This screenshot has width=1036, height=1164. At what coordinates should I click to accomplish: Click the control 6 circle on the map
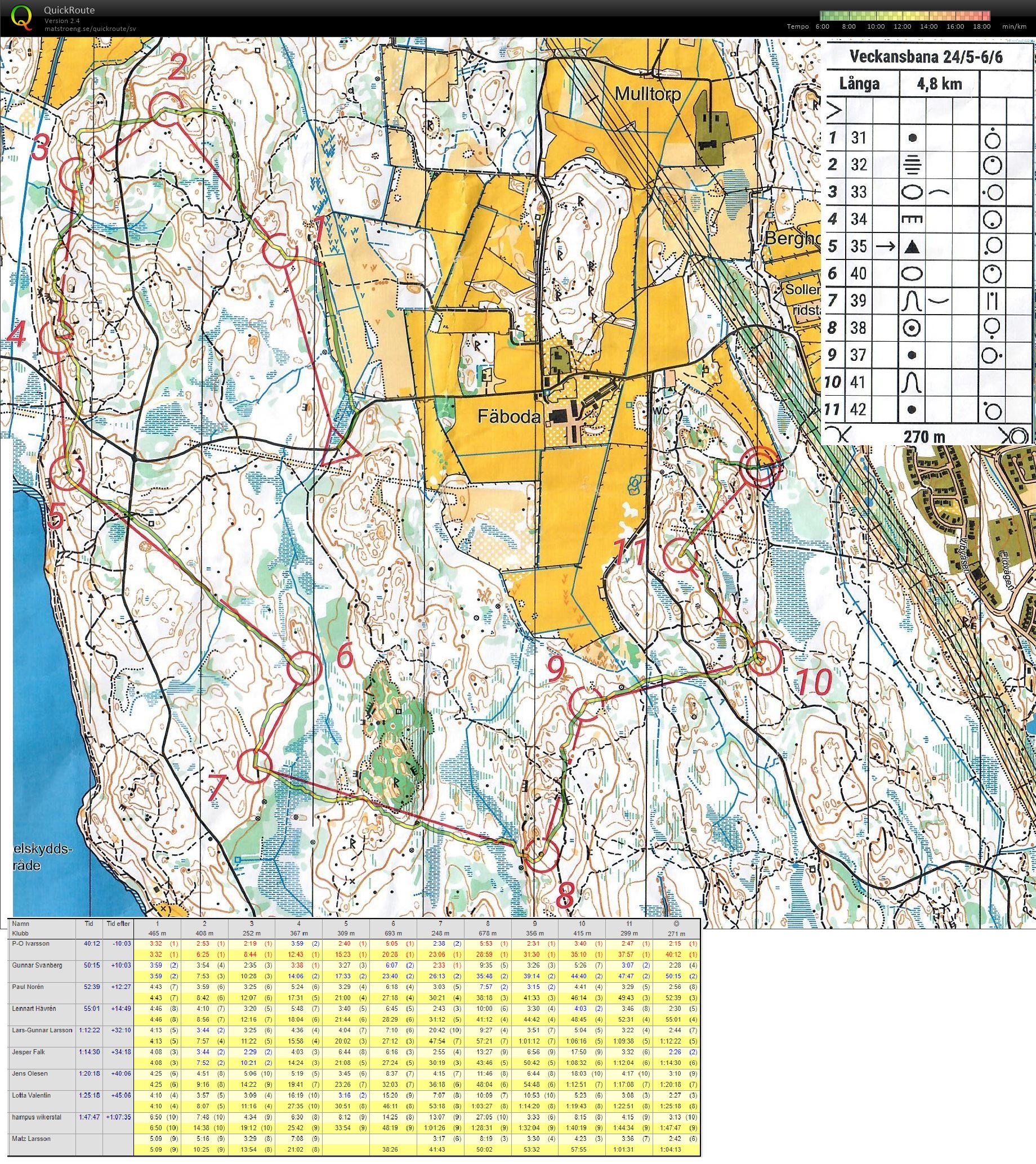(304, 668)
